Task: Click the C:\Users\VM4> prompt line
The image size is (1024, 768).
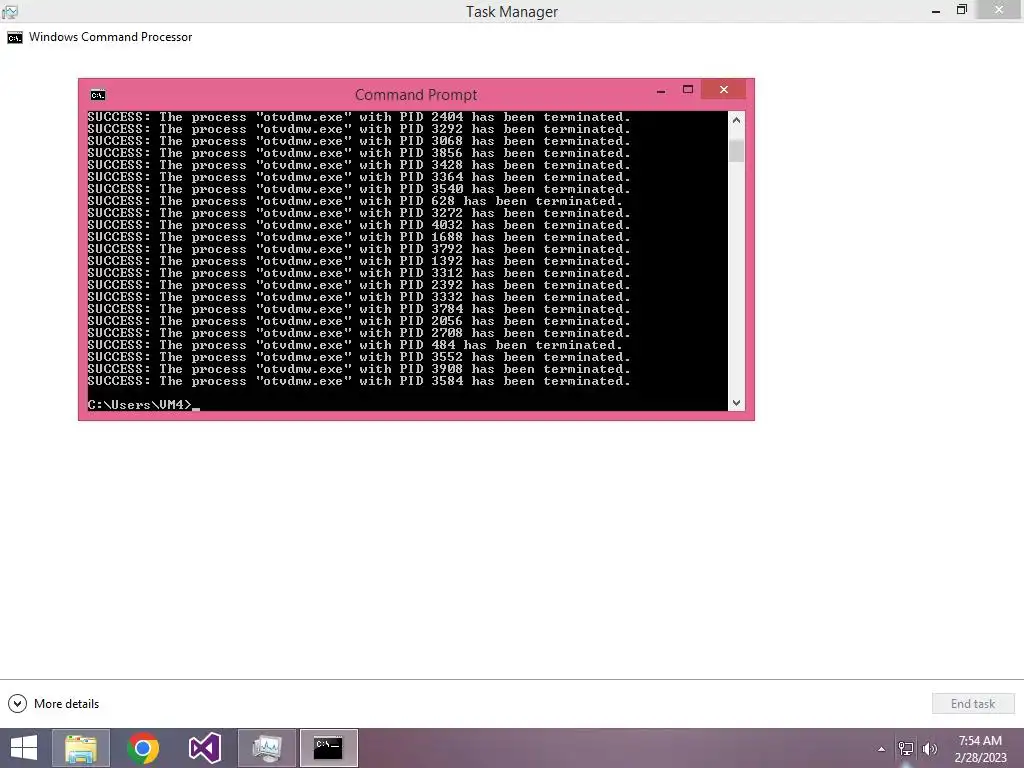Action: point(144,405)
